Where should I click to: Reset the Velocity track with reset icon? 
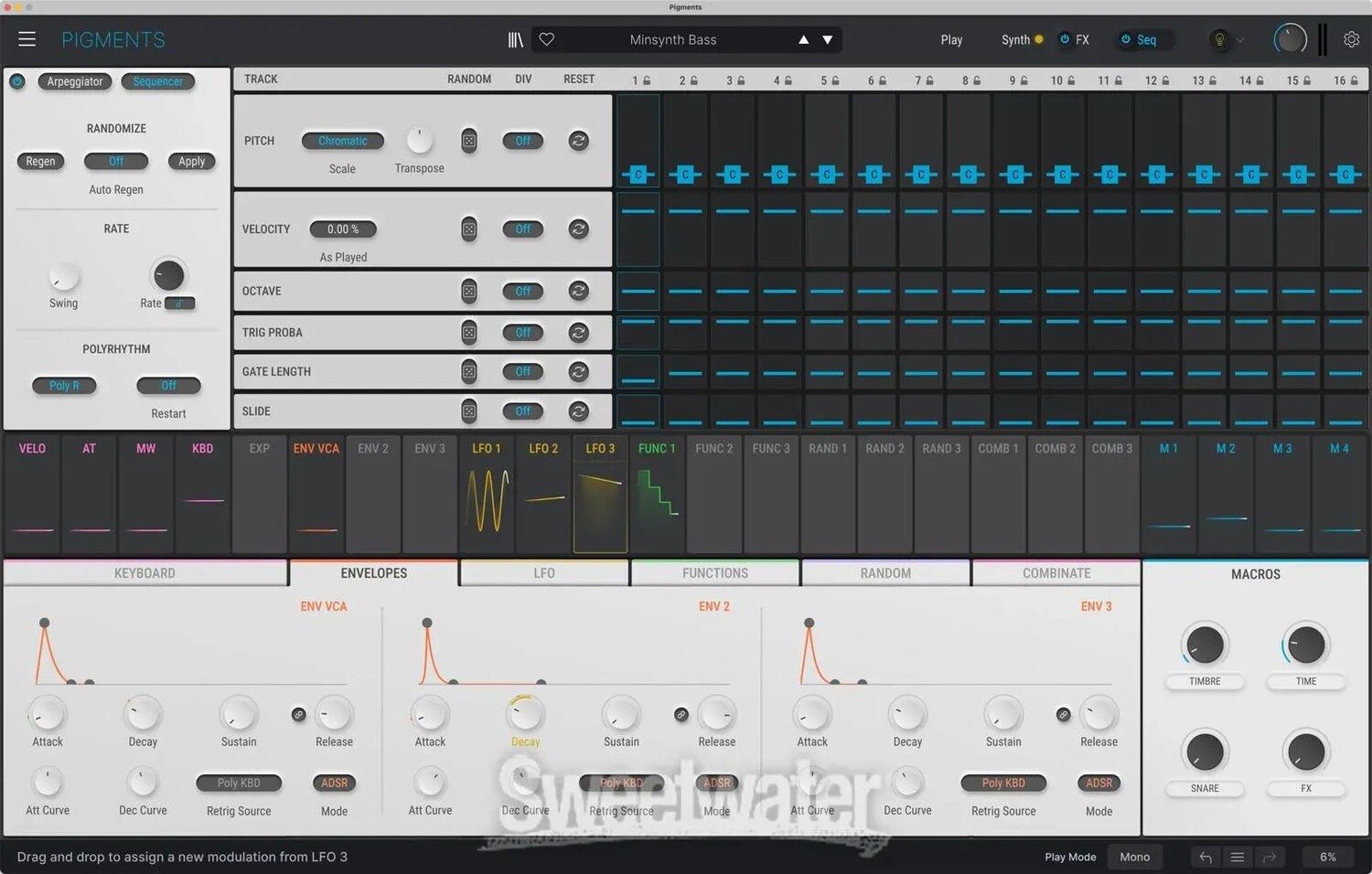(x=578, y=229)
